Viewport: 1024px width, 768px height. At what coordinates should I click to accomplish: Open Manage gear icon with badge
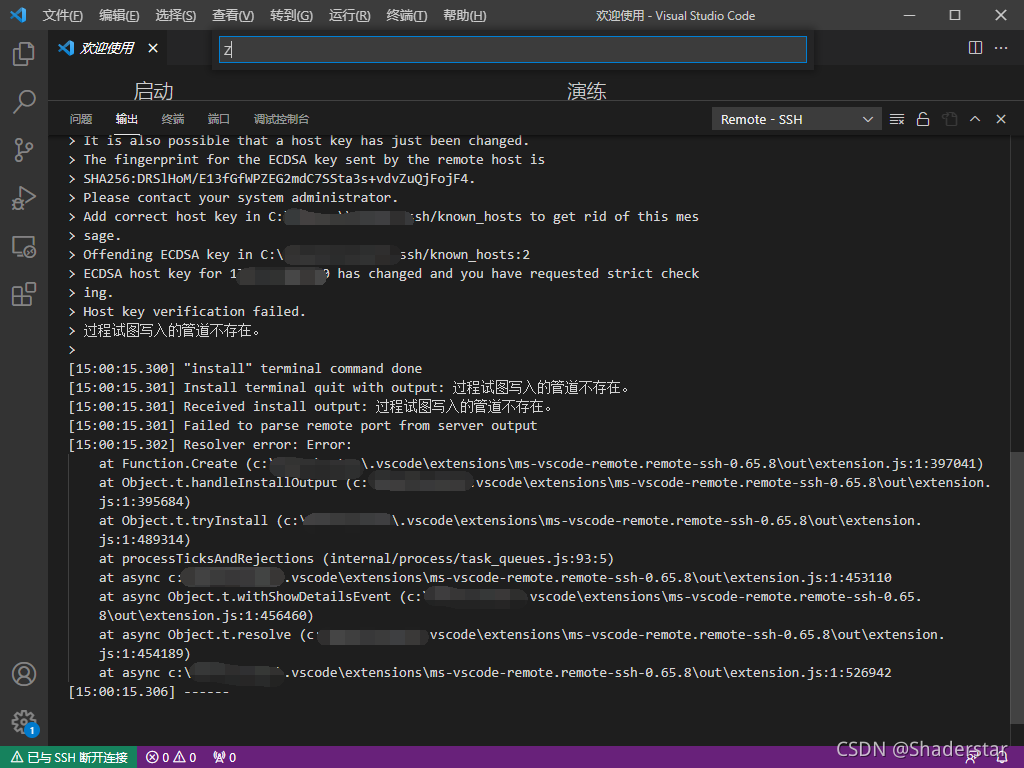(x=24, y=722)
